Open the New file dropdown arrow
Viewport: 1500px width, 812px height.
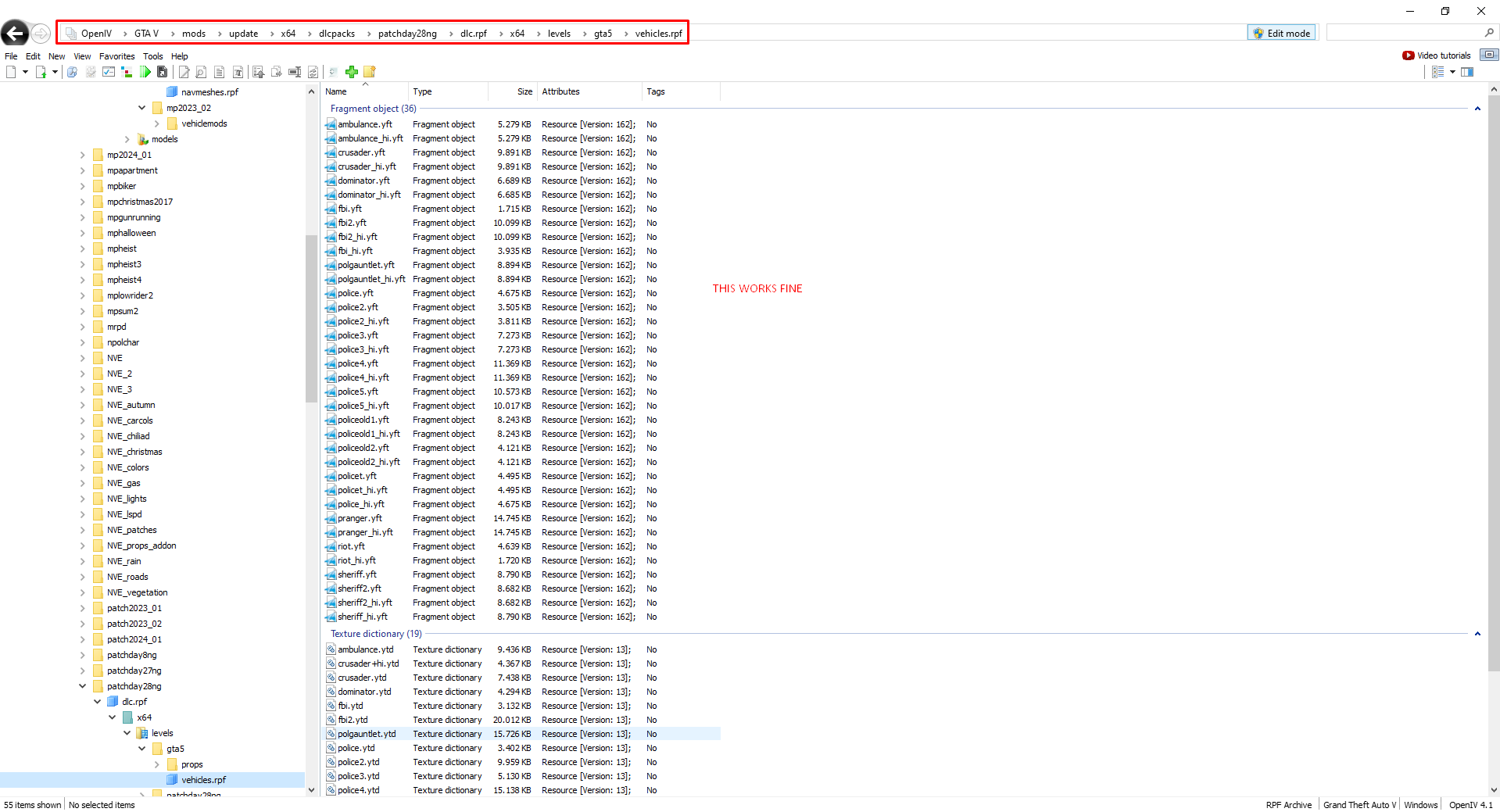tap(26, 72)
